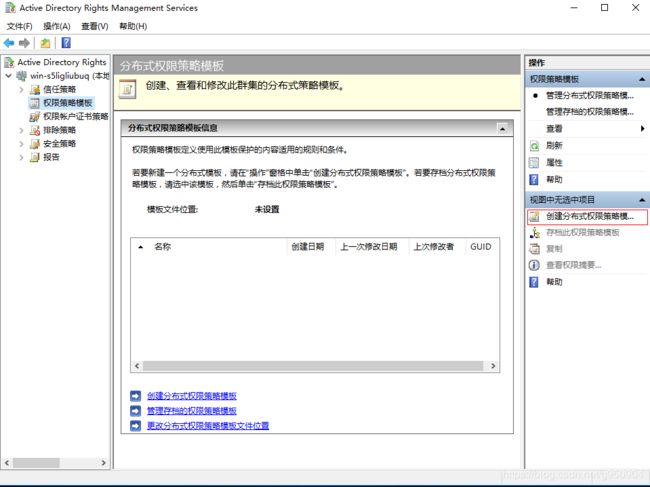Click the 属性 properties icon

534,162
